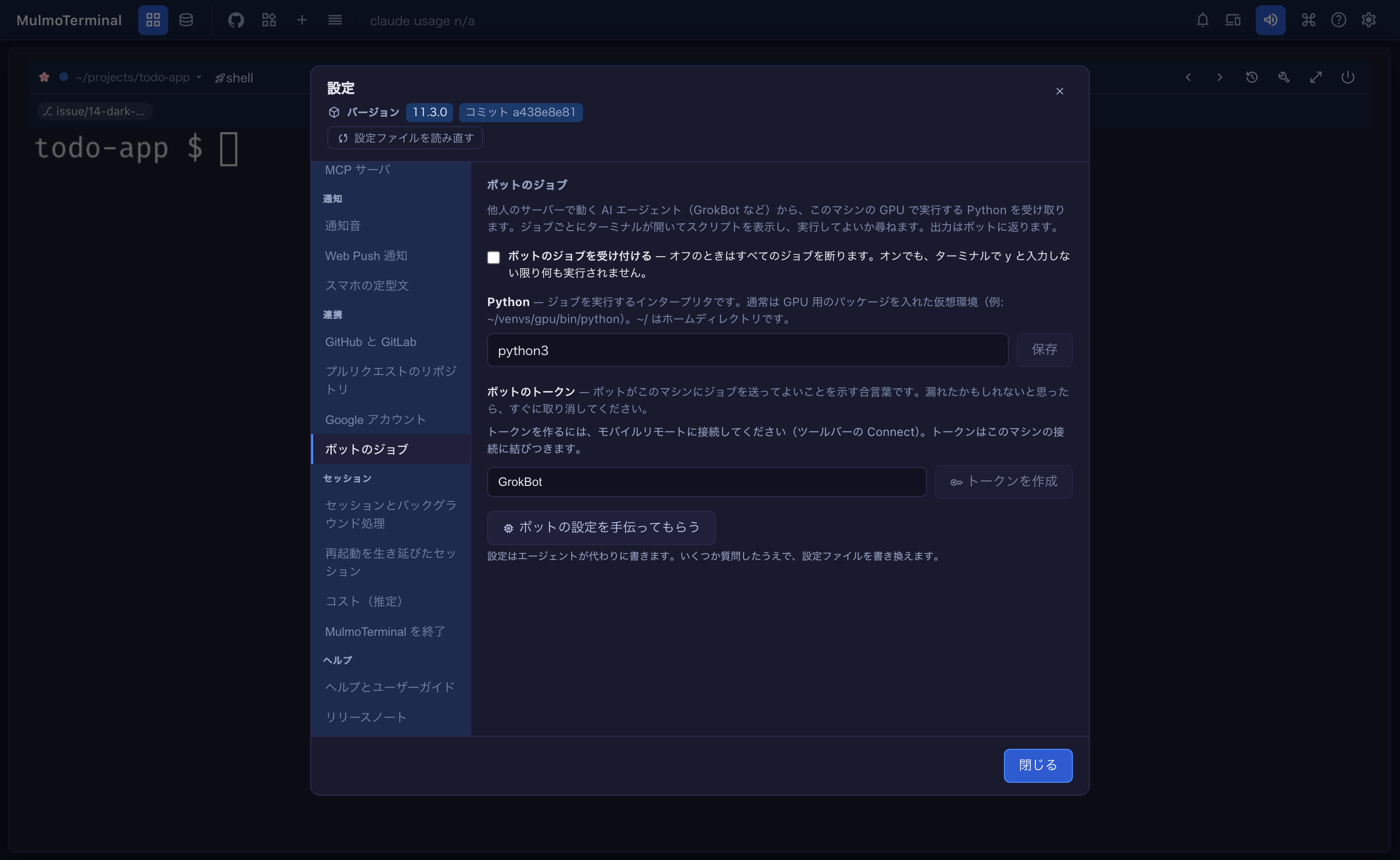
Task: Click ボットの設定を手伝ってもらう button
Action: tap(601, 528)
